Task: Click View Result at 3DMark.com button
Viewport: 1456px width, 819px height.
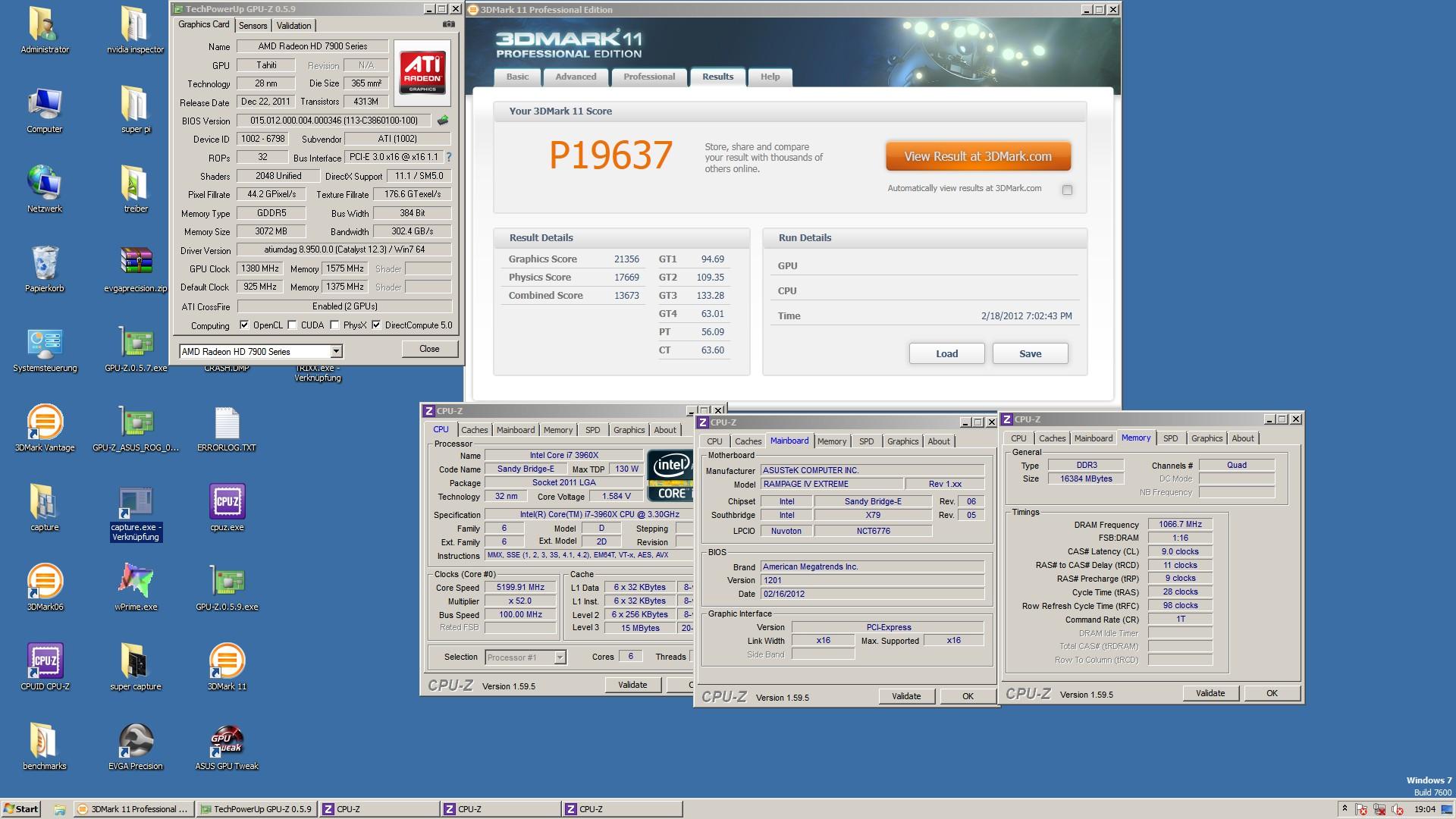Action: coord(978,156)
